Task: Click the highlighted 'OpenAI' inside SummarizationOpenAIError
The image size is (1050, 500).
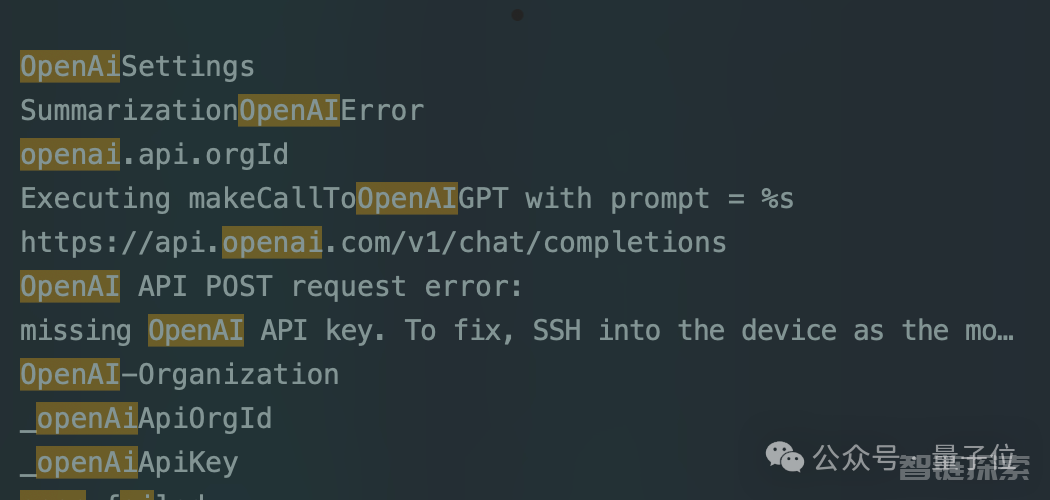Action: (x=289, y=110)
